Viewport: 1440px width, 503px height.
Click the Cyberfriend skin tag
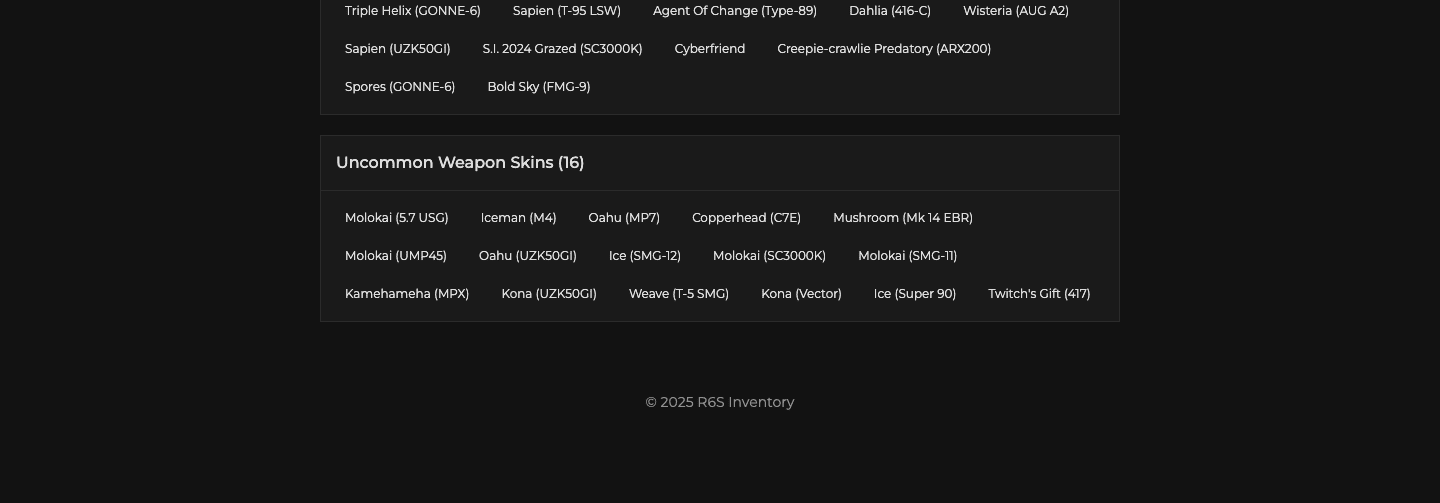click(x=709, y=49)
